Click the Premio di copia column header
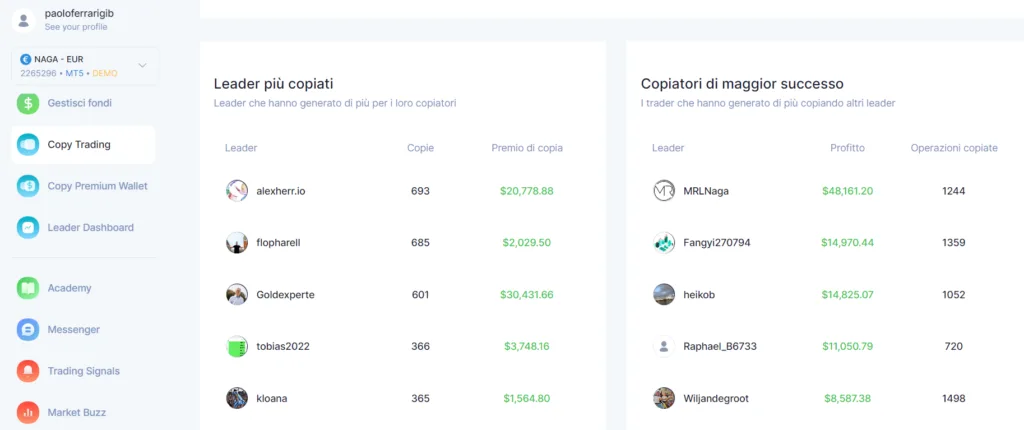Screen dimensions: 1024x430 [x=527, y=148]
